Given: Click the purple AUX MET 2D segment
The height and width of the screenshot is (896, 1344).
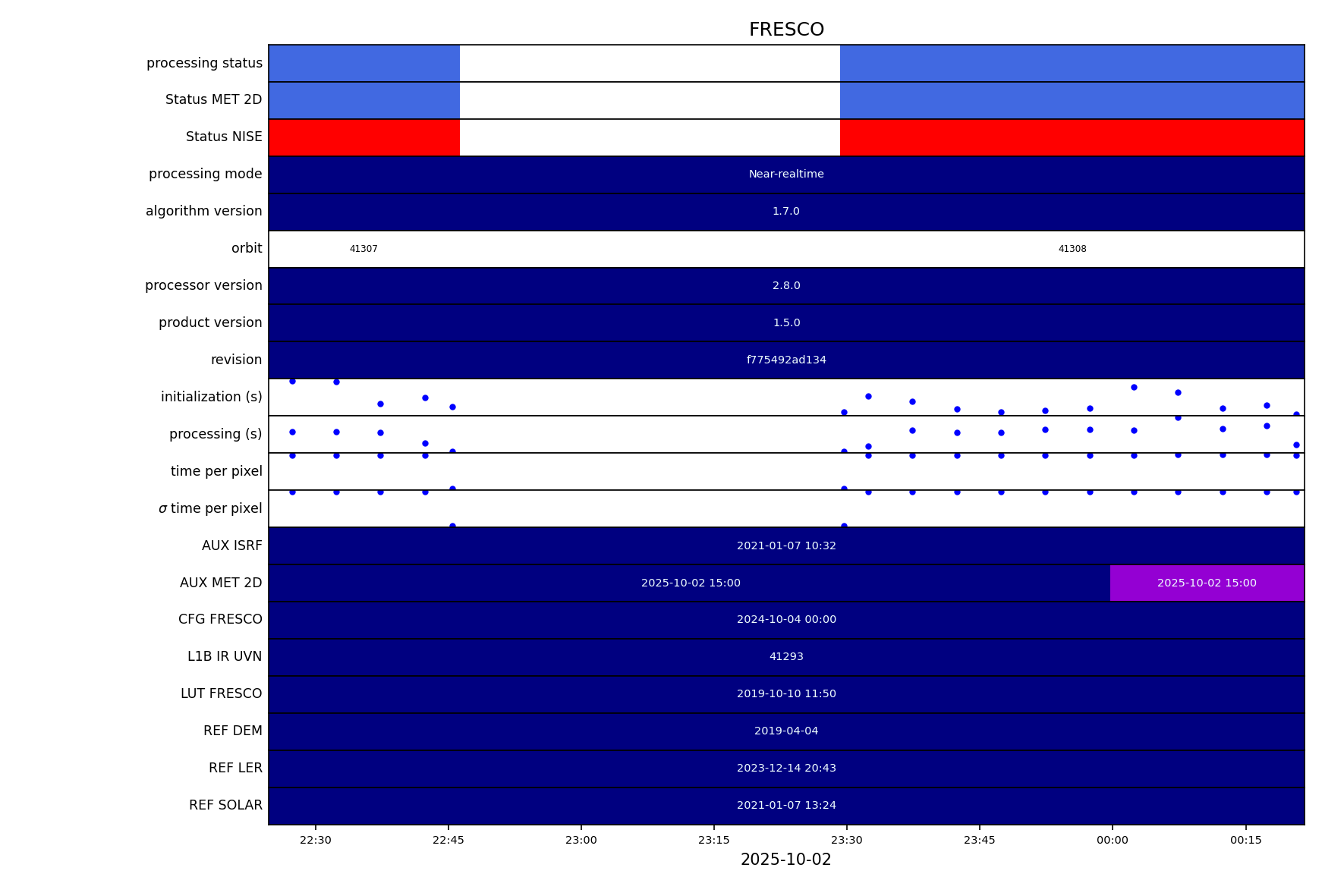Looking at the screenshot, I should pyautogui.click(x=1207, y=583).
